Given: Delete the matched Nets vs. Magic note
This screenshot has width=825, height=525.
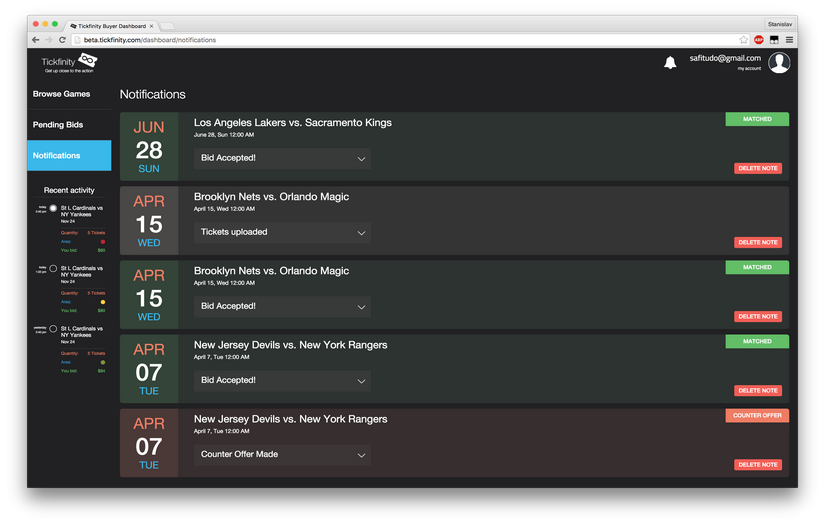Looking at the screenshot, I should pos(758,317).
